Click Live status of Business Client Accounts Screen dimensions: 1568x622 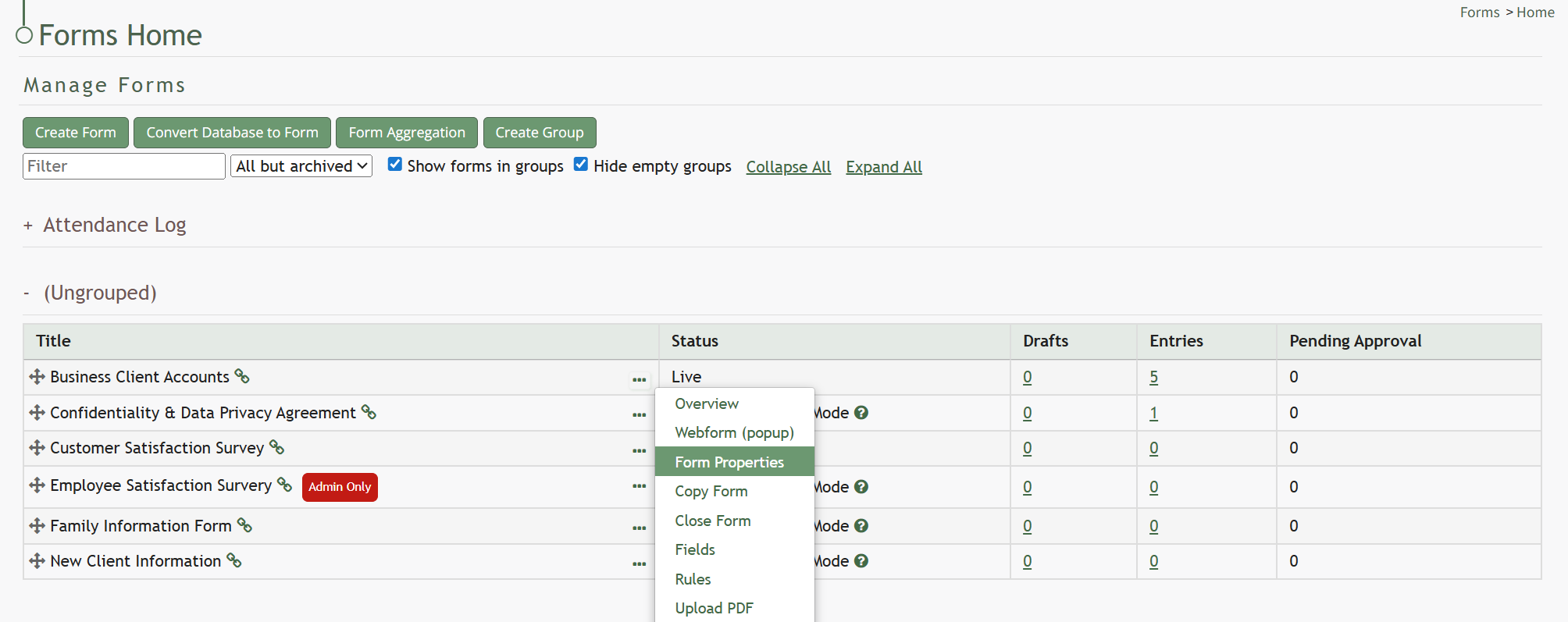pos(686,377)
